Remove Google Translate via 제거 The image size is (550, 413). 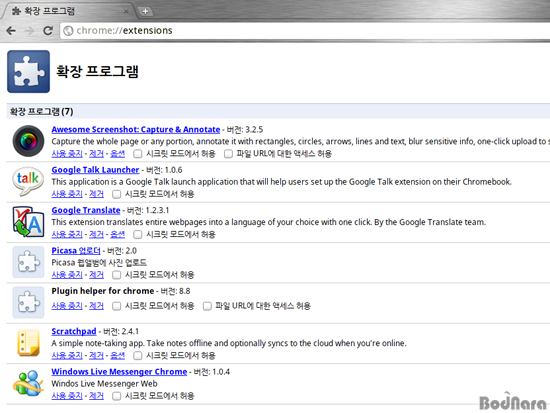pyautogui.click(x=96, y=234)
